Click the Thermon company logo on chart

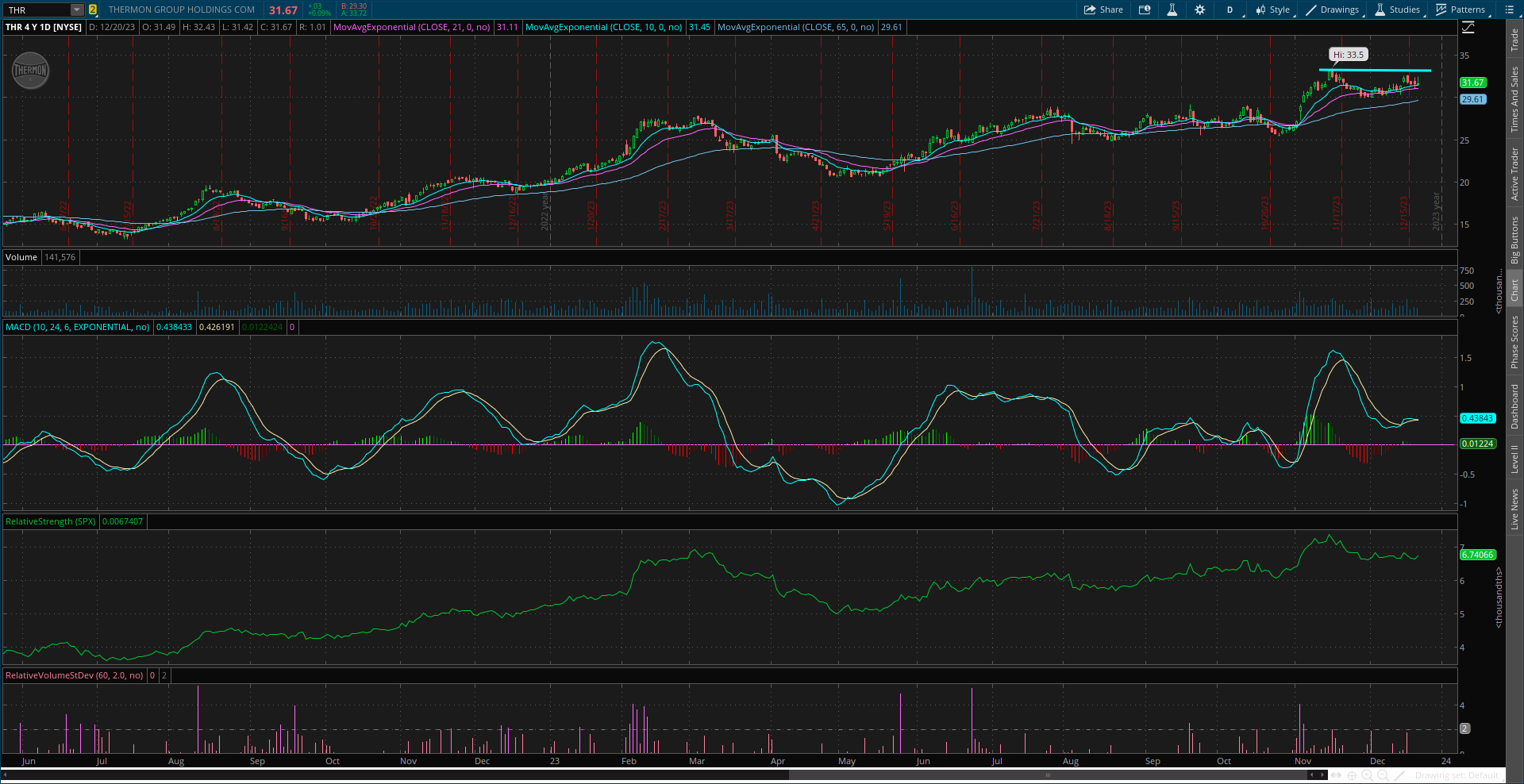tap(31, 71)
